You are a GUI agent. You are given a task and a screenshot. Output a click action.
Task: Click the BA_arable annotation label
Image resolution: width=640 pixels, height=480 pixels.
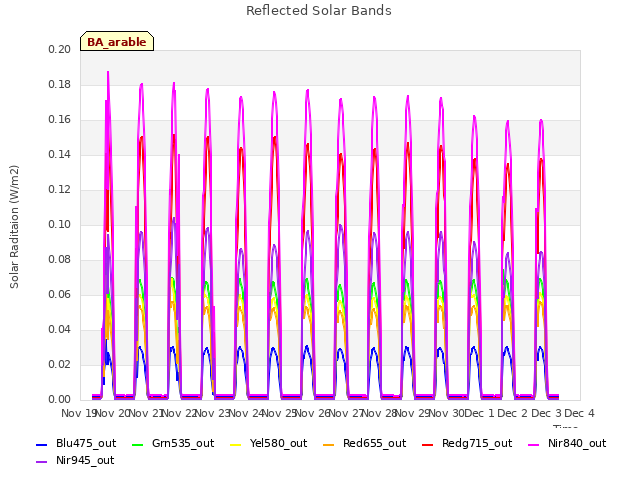pyautogui.click(x=117, y=42)
